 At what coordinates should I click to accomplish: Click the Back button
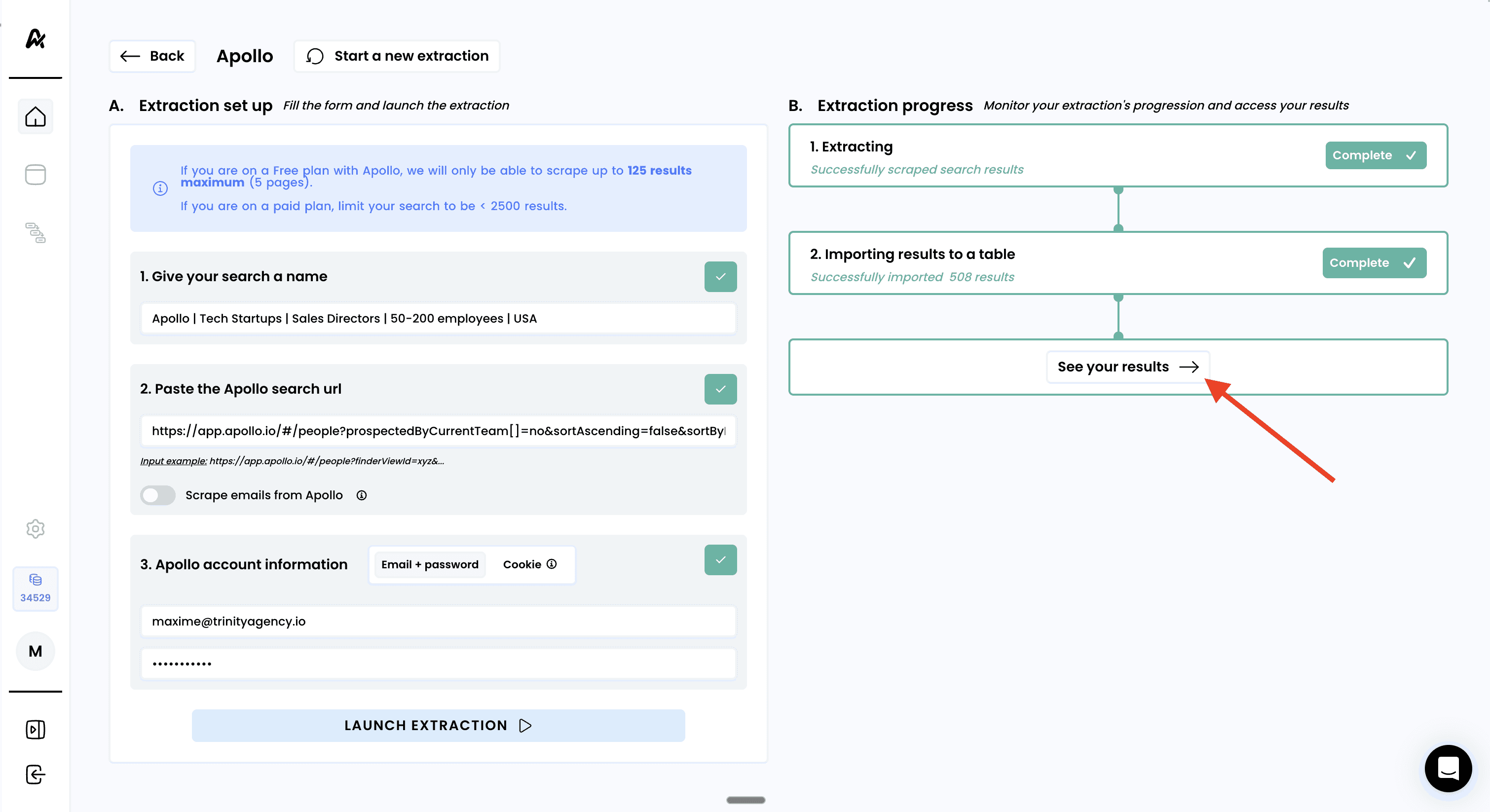point(152,56)
